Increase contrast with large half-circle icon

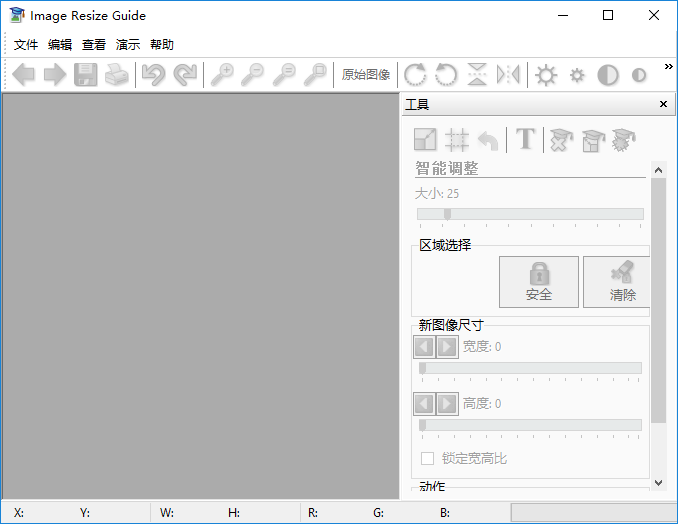point(608,75)
